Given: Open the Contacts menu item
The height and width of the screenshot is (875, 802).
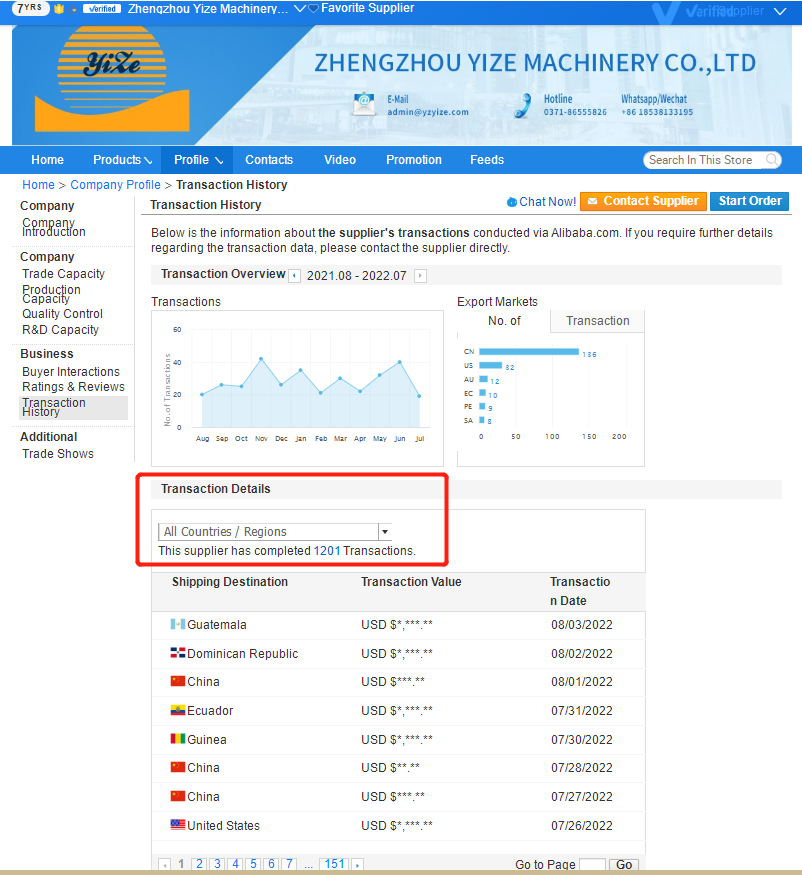Looking at the screenshot, I should coord(269,160).
